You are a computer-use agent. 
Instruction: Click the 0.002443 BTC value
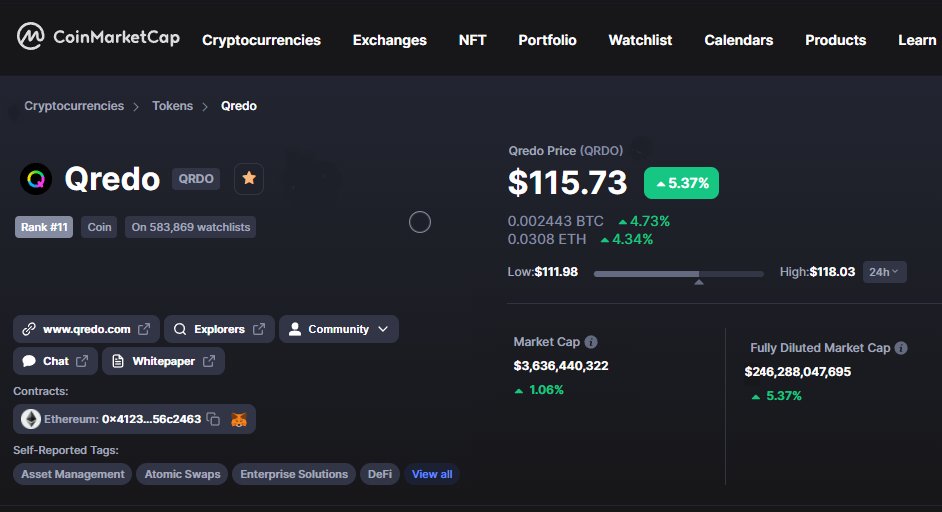(555, 221)
